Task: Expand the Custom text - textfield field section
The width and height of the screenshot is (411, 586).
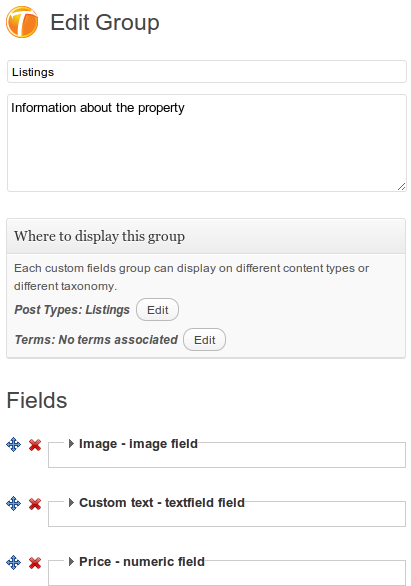Action: pyautogui.click(x=71, y=503)
